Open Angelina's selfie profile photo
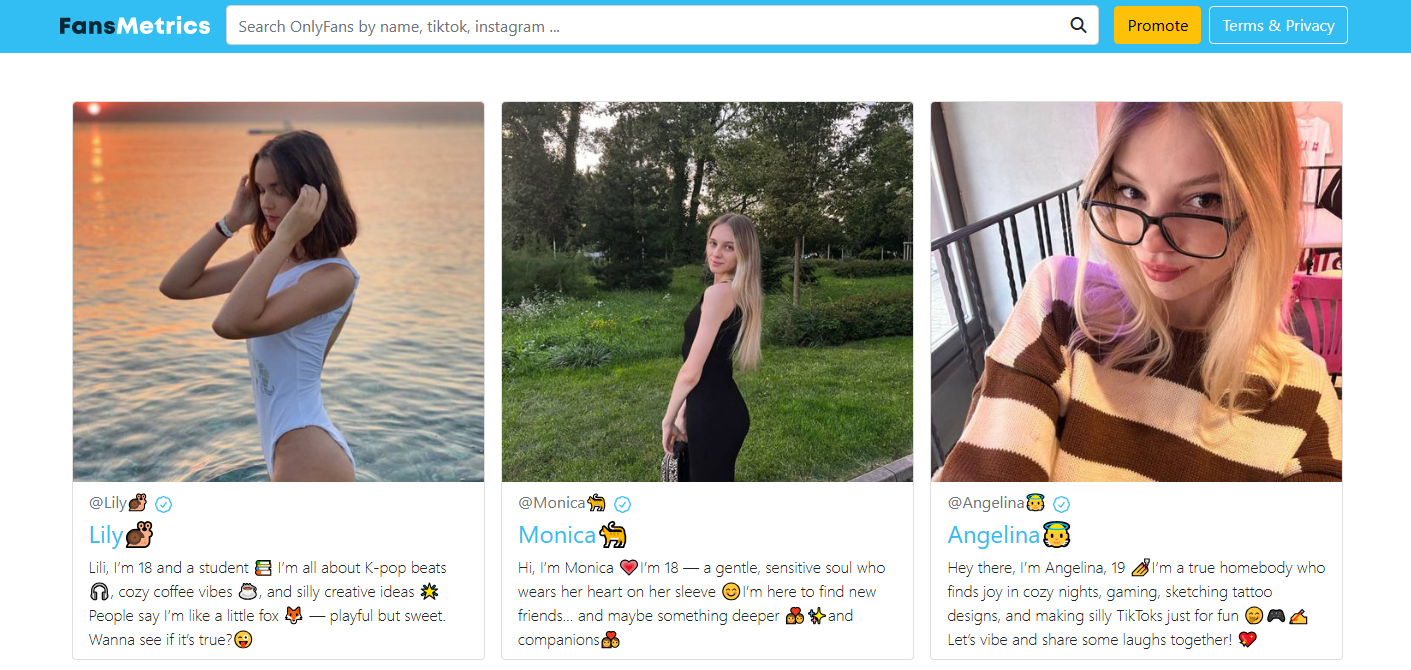This screenshot has height=670, width=1411. 1136,292
